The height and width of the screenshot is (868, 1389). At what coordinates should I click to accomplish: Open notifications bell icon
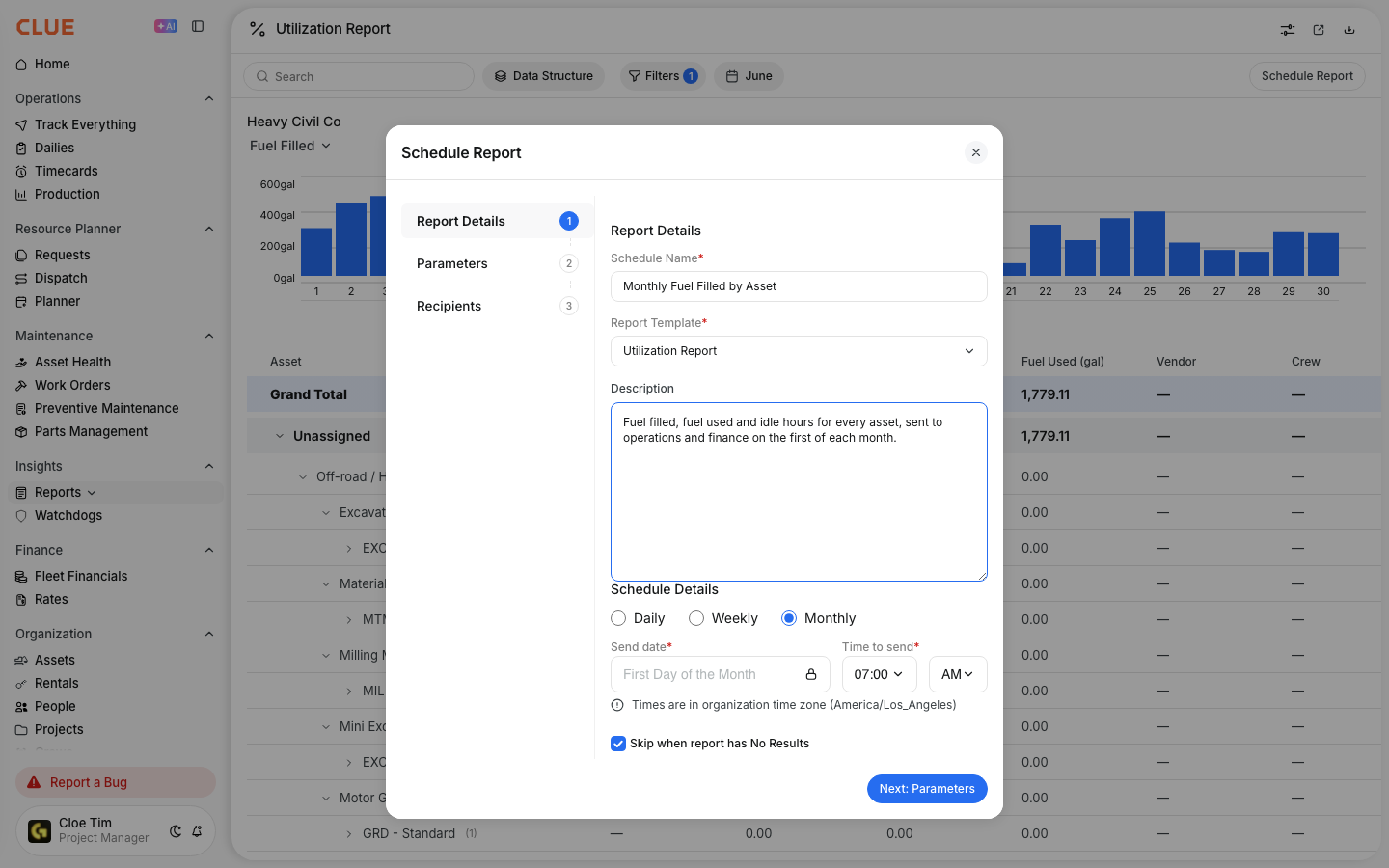197,831
